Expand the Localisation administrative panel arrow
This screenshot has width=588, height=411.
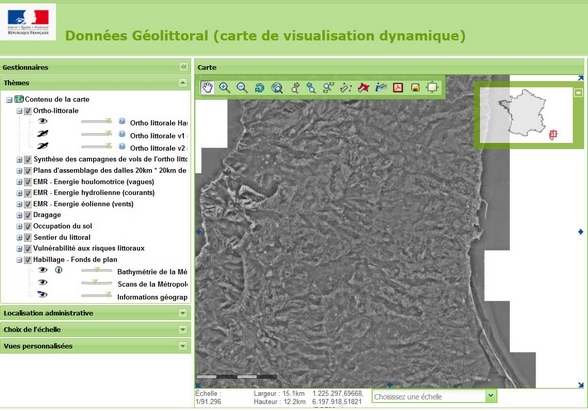pyautogui.click(x=183, y=313)
